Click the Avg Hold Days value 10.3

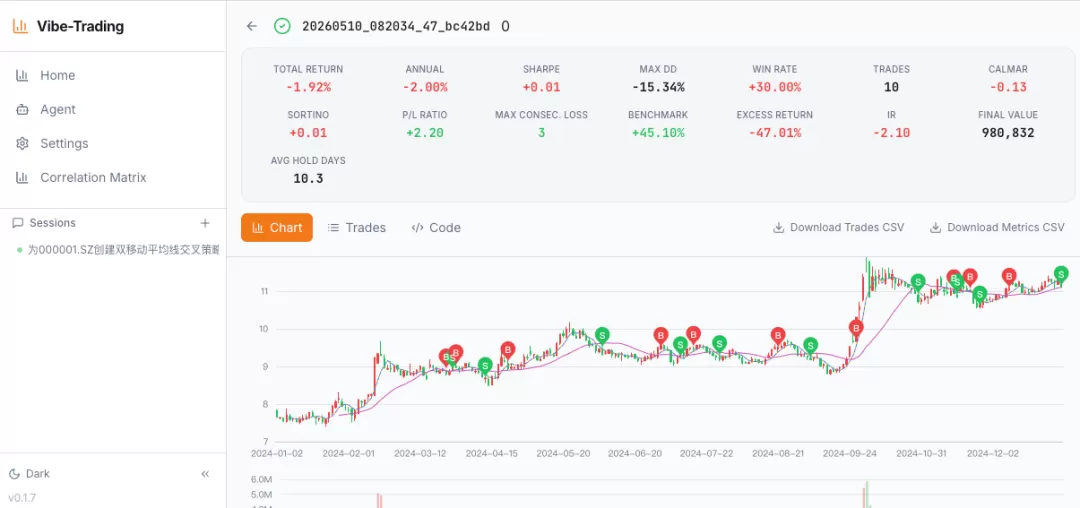[x=308, y=179]
